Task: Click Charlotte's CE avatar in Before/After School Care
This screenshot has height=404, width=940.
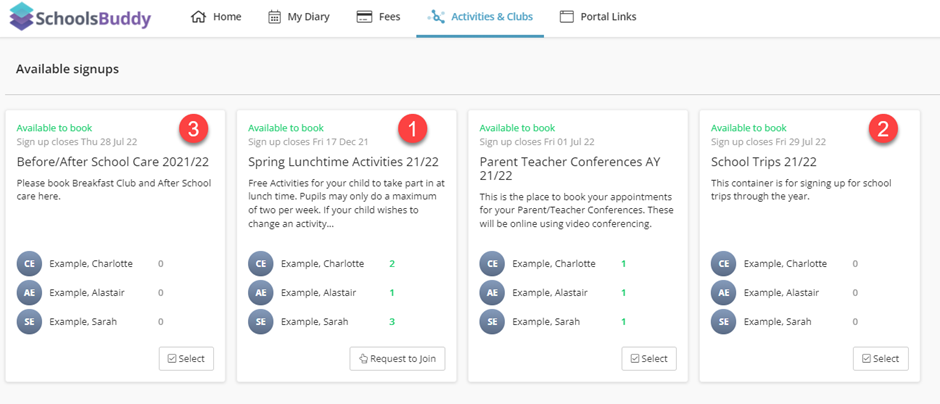Action: point(29,264)
